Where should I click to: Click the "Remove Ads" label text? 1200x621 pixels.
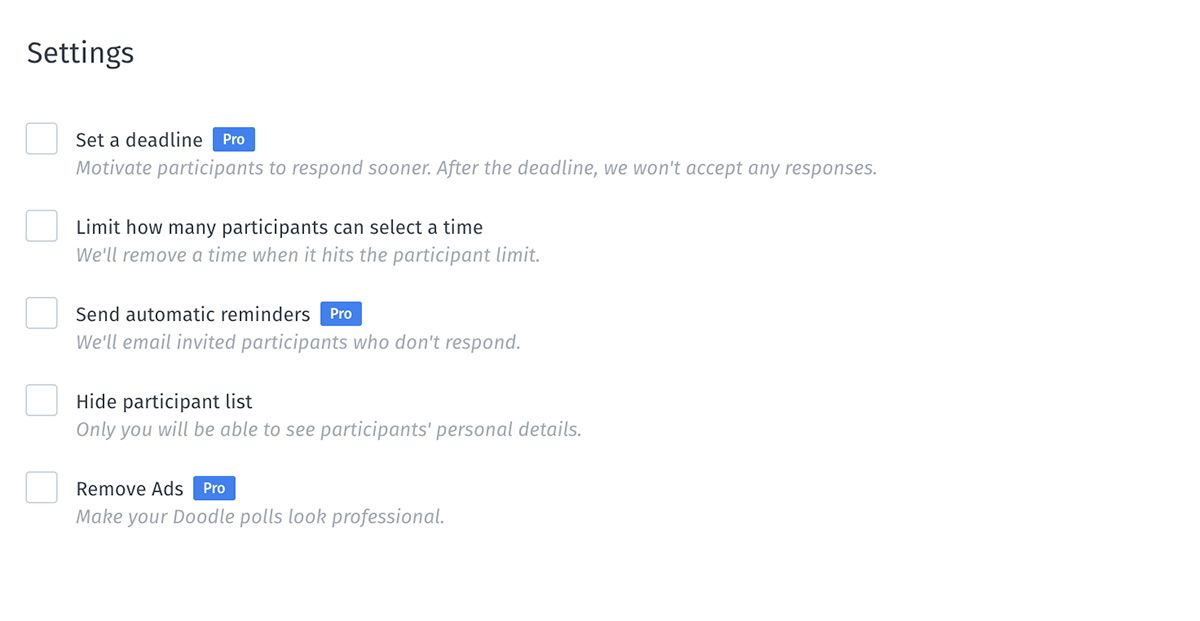pyautogui.click(x=130, y=489)
